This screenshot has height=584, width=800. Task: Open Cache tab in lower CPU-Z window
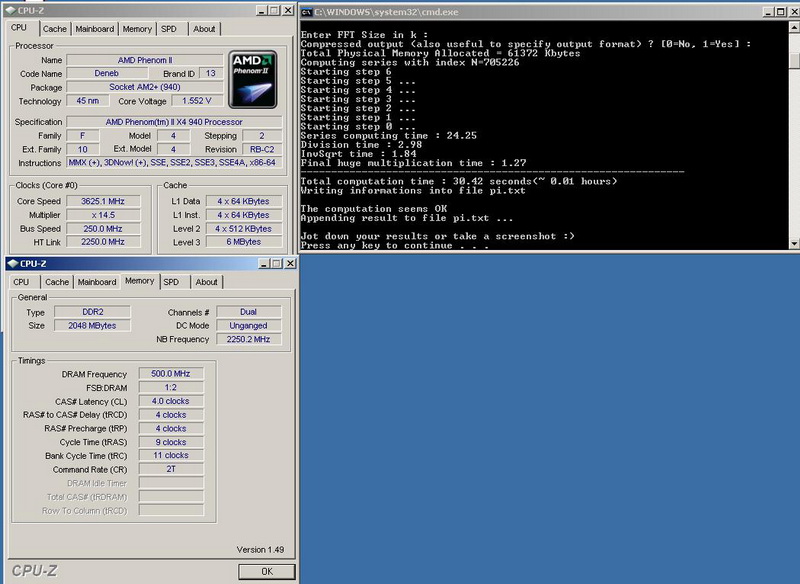point(57,282)
